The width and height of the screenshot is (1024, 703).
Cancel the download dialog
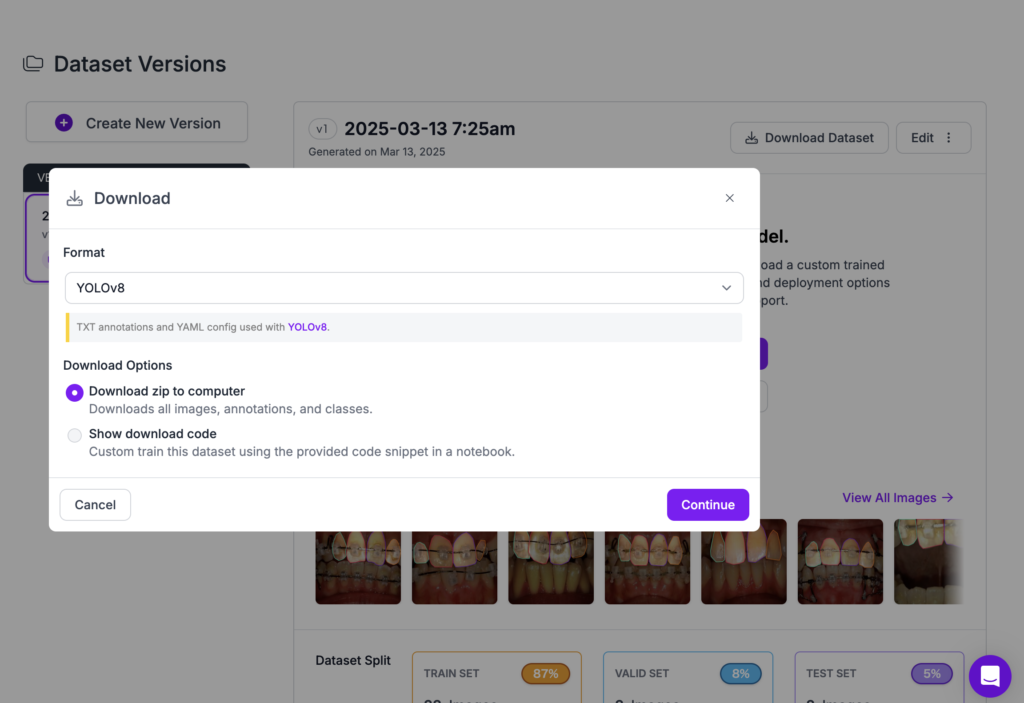95,505
